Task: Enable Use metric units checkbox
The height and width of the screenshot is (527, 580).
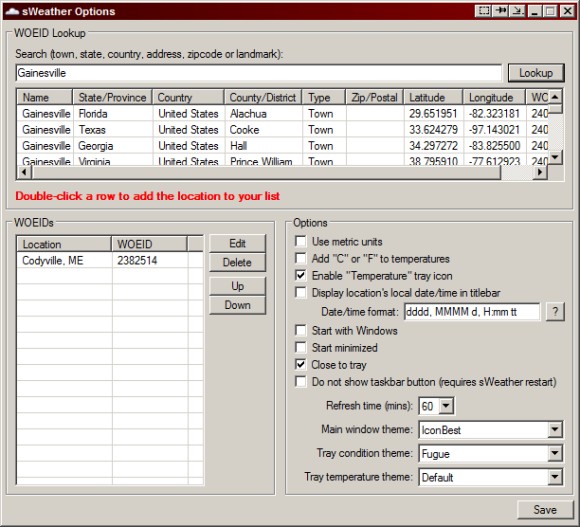Action: tap(301, 241)
